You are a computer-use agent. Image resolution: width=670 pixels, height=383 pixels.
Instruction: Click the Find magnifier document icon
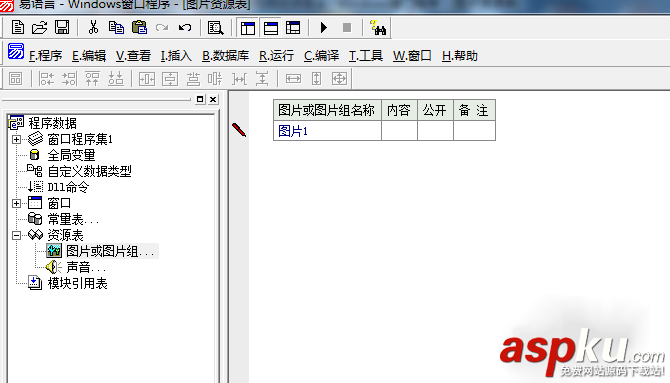point(215,28)
